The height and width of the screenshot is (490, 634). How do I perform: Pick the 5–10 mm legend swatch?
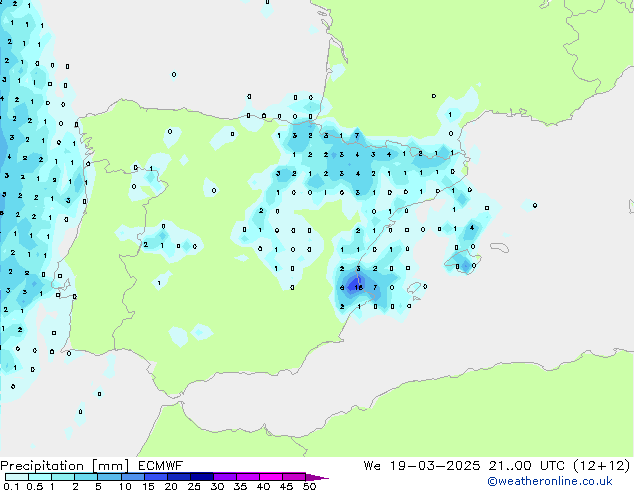point(109,477)
